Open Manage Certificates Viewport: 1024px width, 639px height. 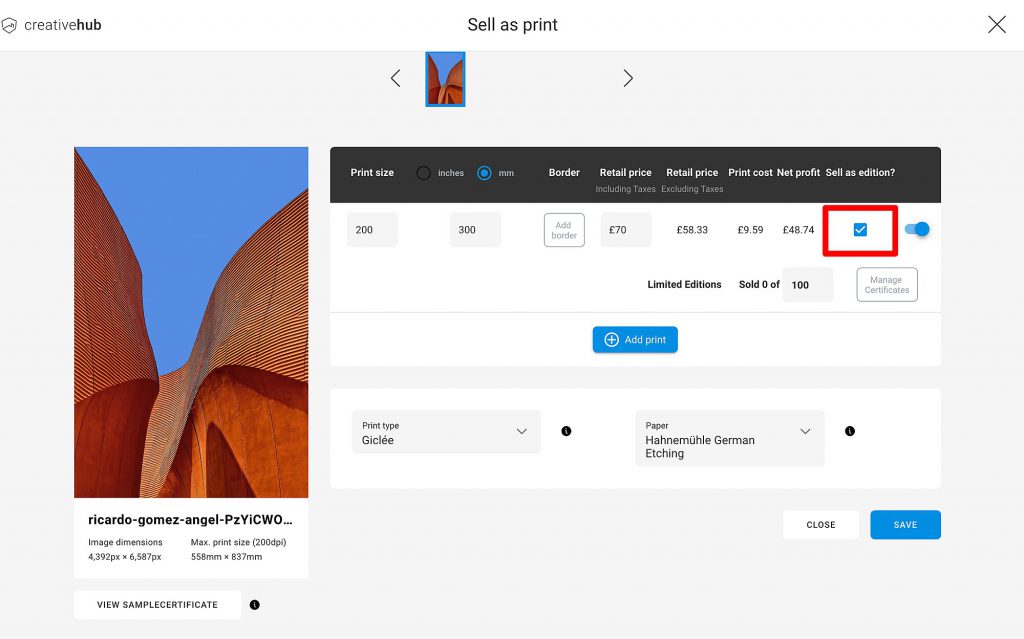[886, 284]
